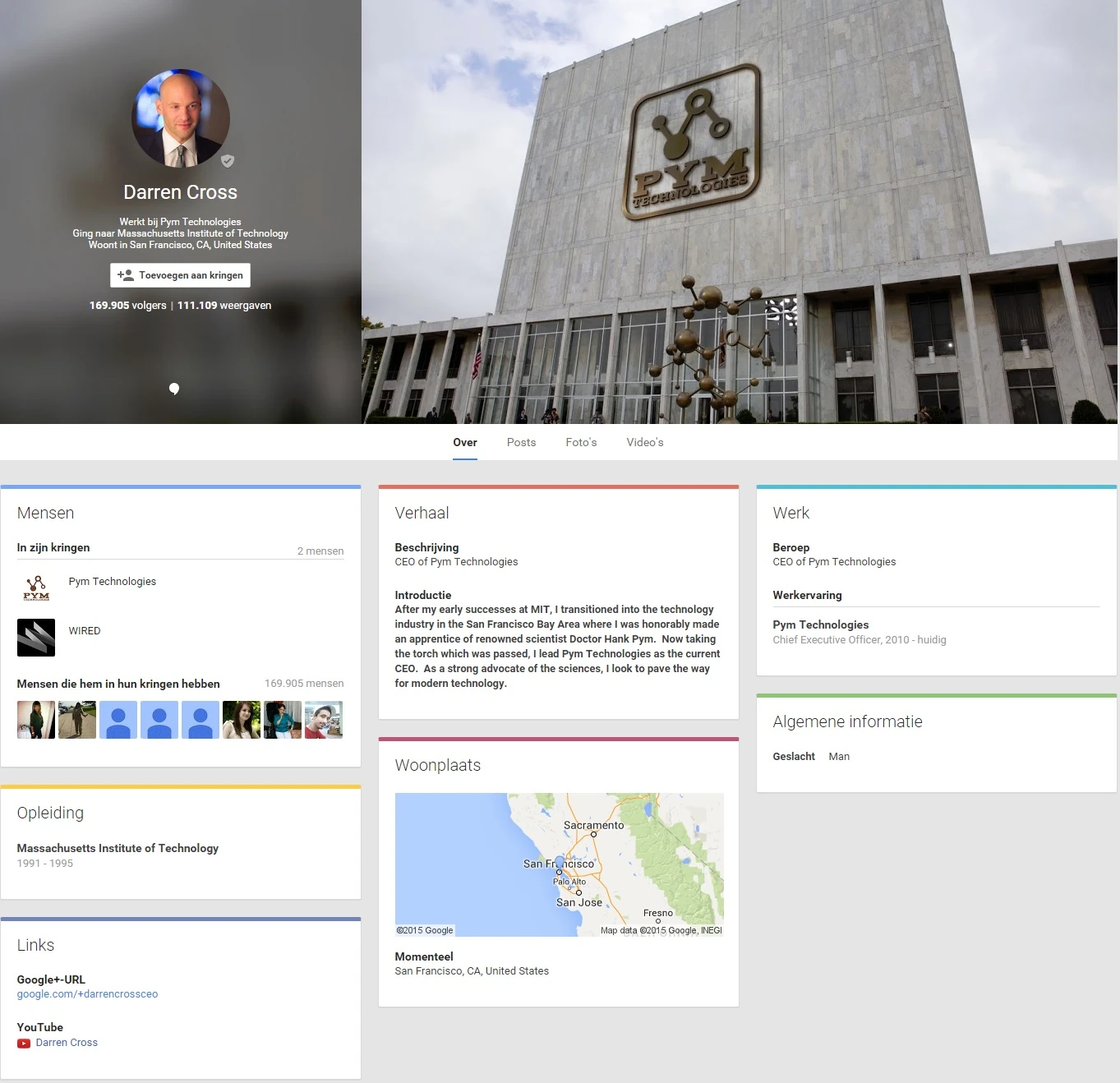Click the 'Man' value beside Geslacht
Viewport: 1120px width, 1083px height.
coord(839,757)
